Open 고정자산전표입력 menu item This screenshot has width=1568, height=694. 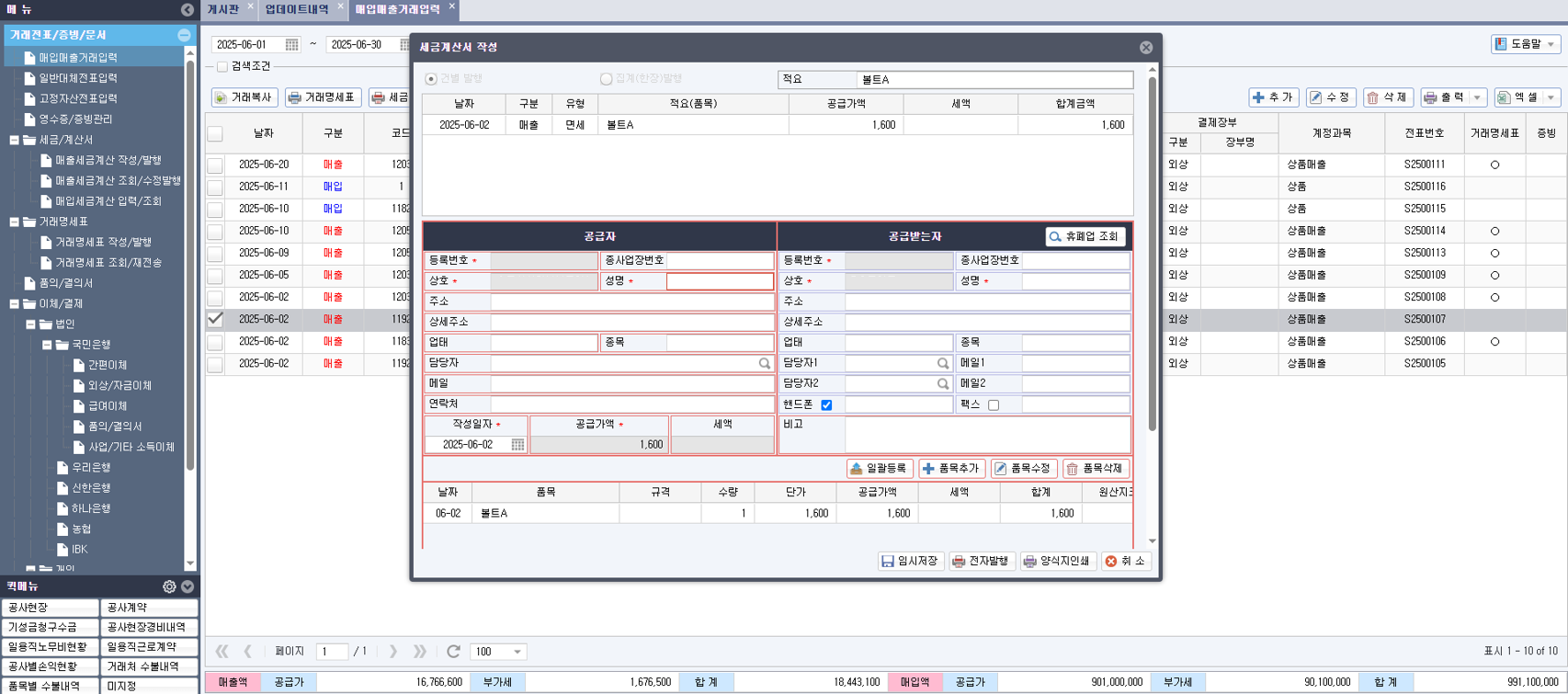tap(78, 98)
